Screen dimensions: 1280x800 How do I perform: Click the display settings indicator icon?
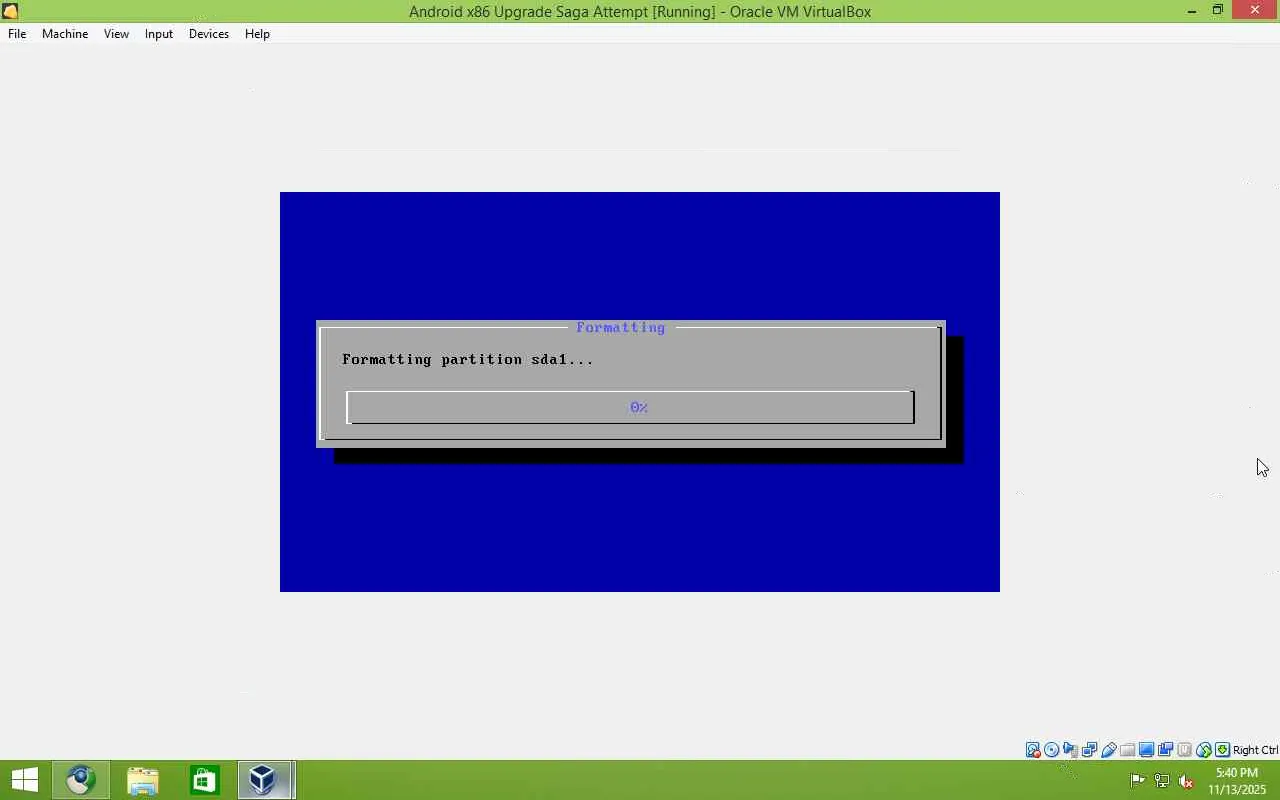[1147, 750]
